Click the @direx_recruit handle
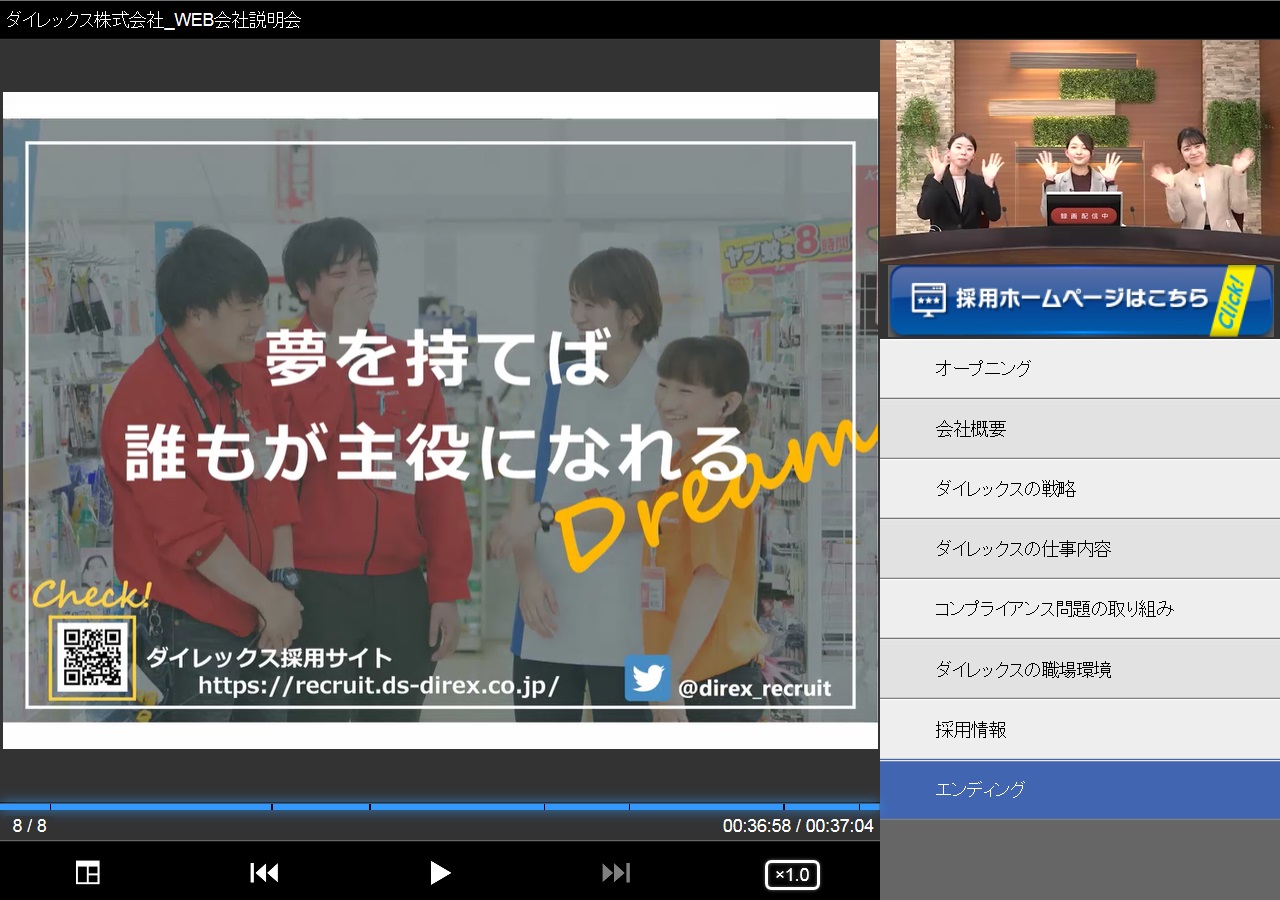The width and height of the screenshot is (1280, 900). pyautogui.click(x=754, y=688)
